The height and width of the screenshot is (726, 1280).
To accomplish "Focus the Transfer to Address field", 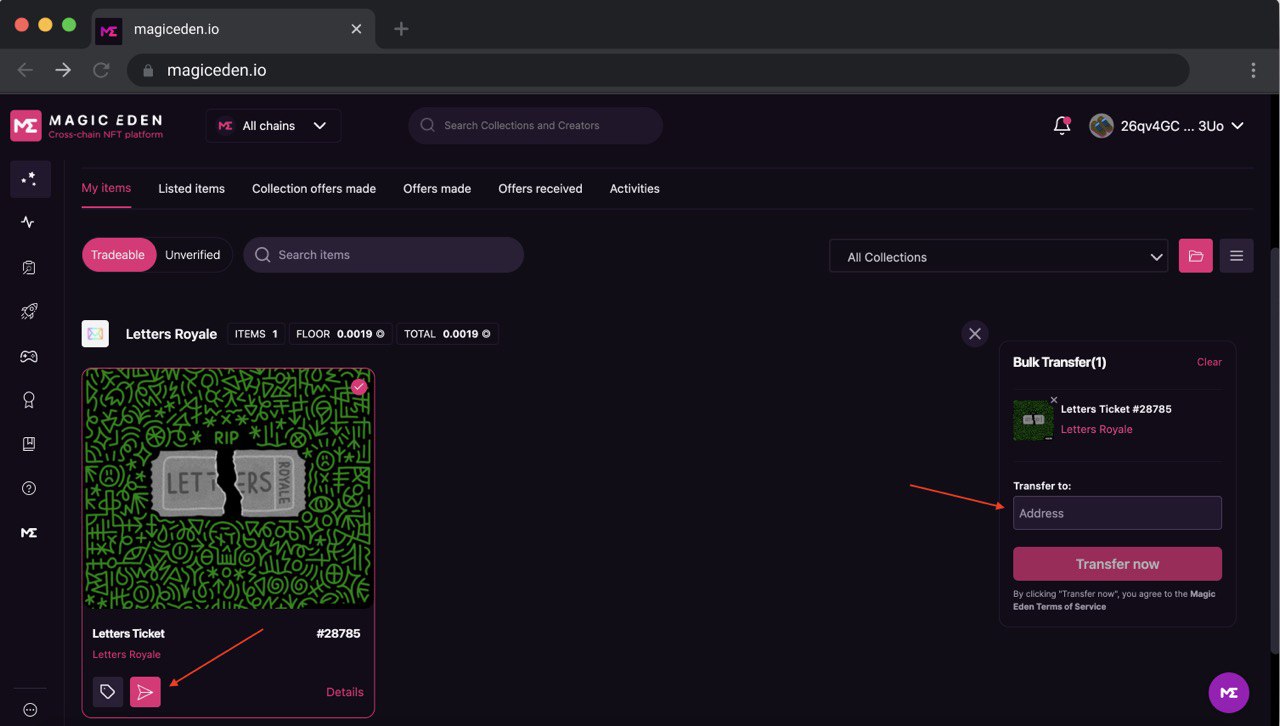I will pos(1117,513).
